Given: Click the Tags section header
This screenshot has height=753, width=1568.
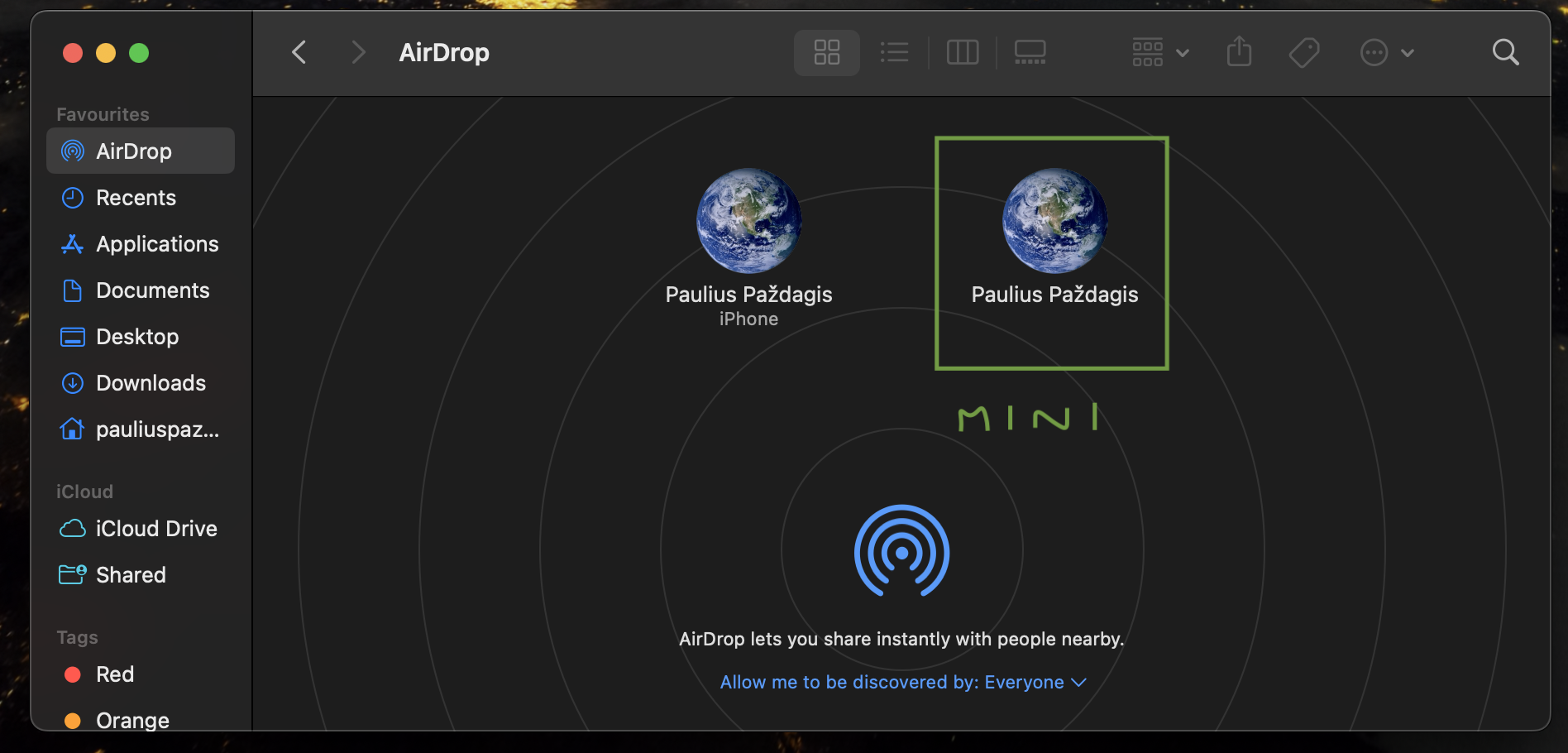Looking at the screenshot, I should coord(77,637).
